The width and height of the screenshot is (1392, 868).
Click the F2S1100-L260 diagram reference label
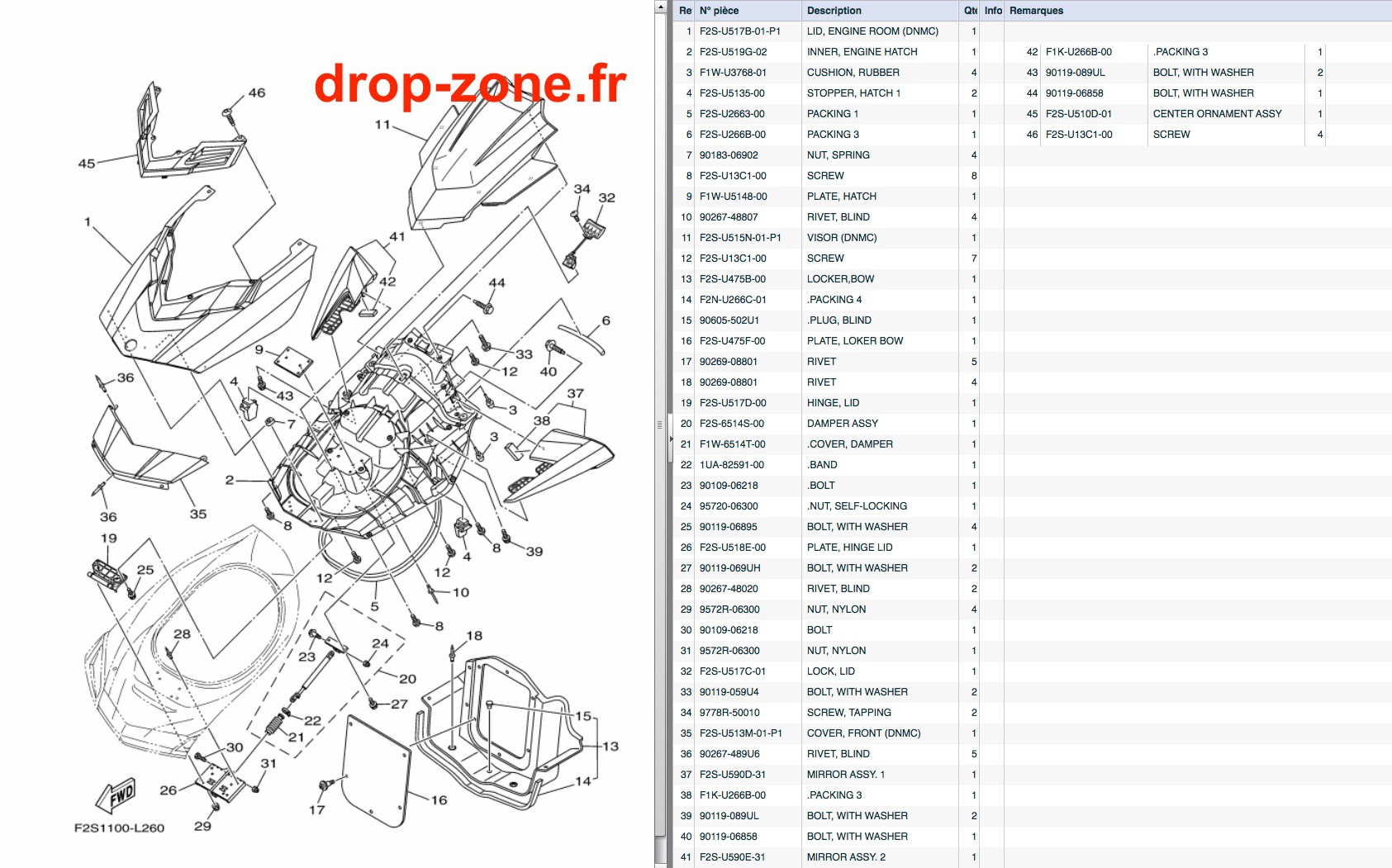click(x=119, y=828)
